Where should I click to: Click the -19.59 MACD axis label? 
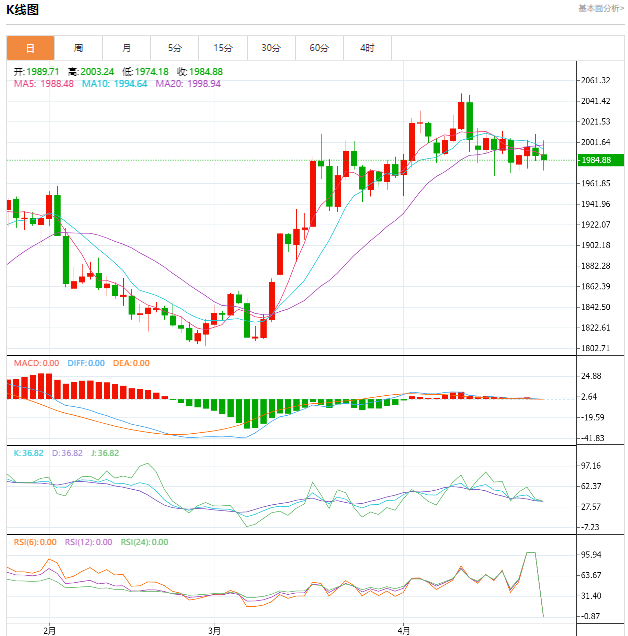click(x=592, y=417)
